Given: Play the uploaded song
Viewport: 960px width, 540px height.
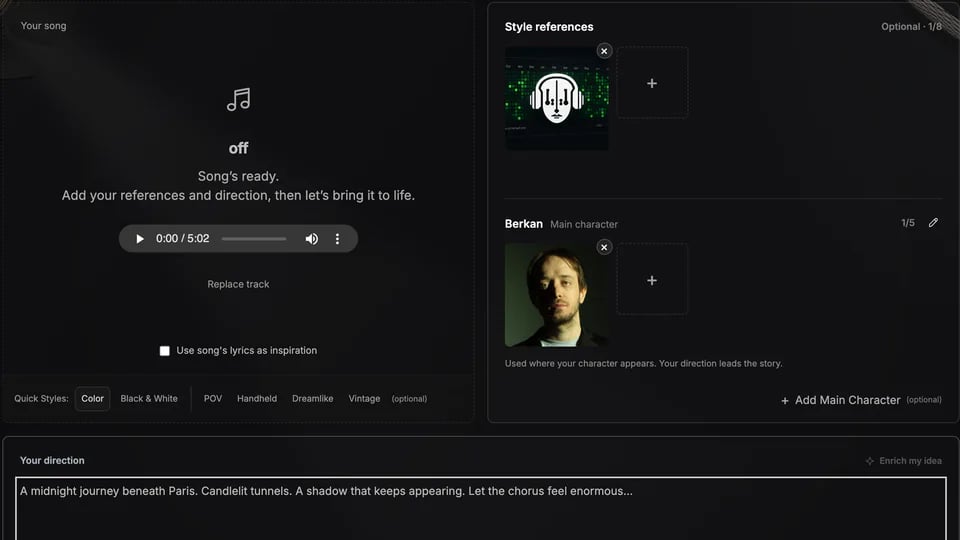Looking at the screenshot, I should [140, 239].
